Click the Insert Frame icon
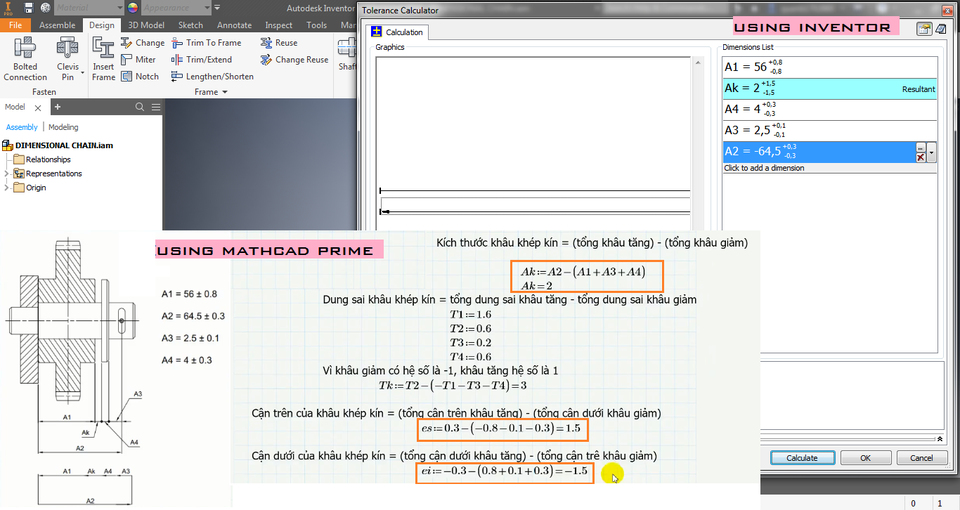960x510 pixels. (103, 58)
